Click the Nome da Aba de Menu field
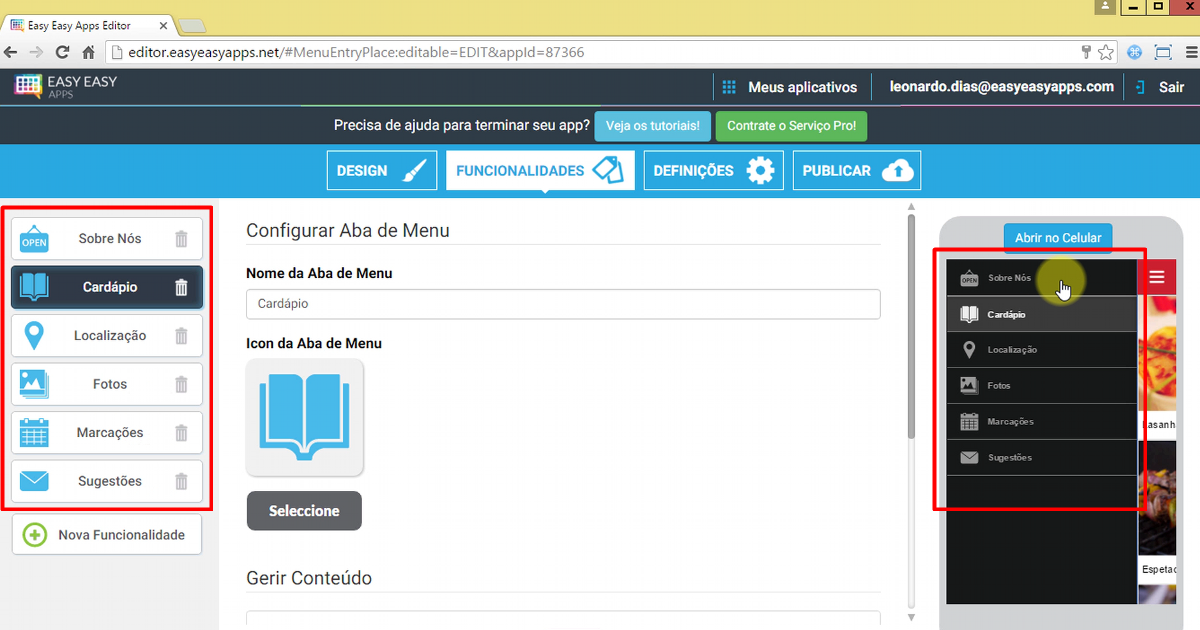Screen dimensions: 1200x630 point(563,304)
